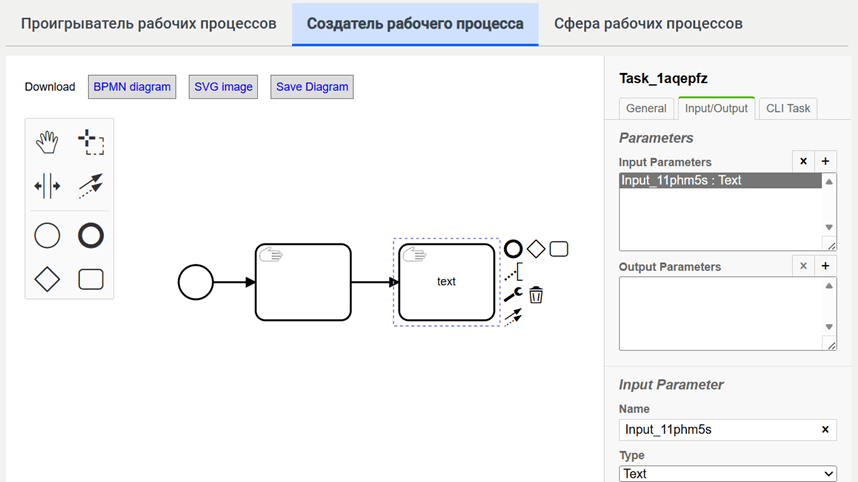Open Проигрыватель рабочих процессов tab
The width and height of the screenshot is (858, 482).
[148, 24]
